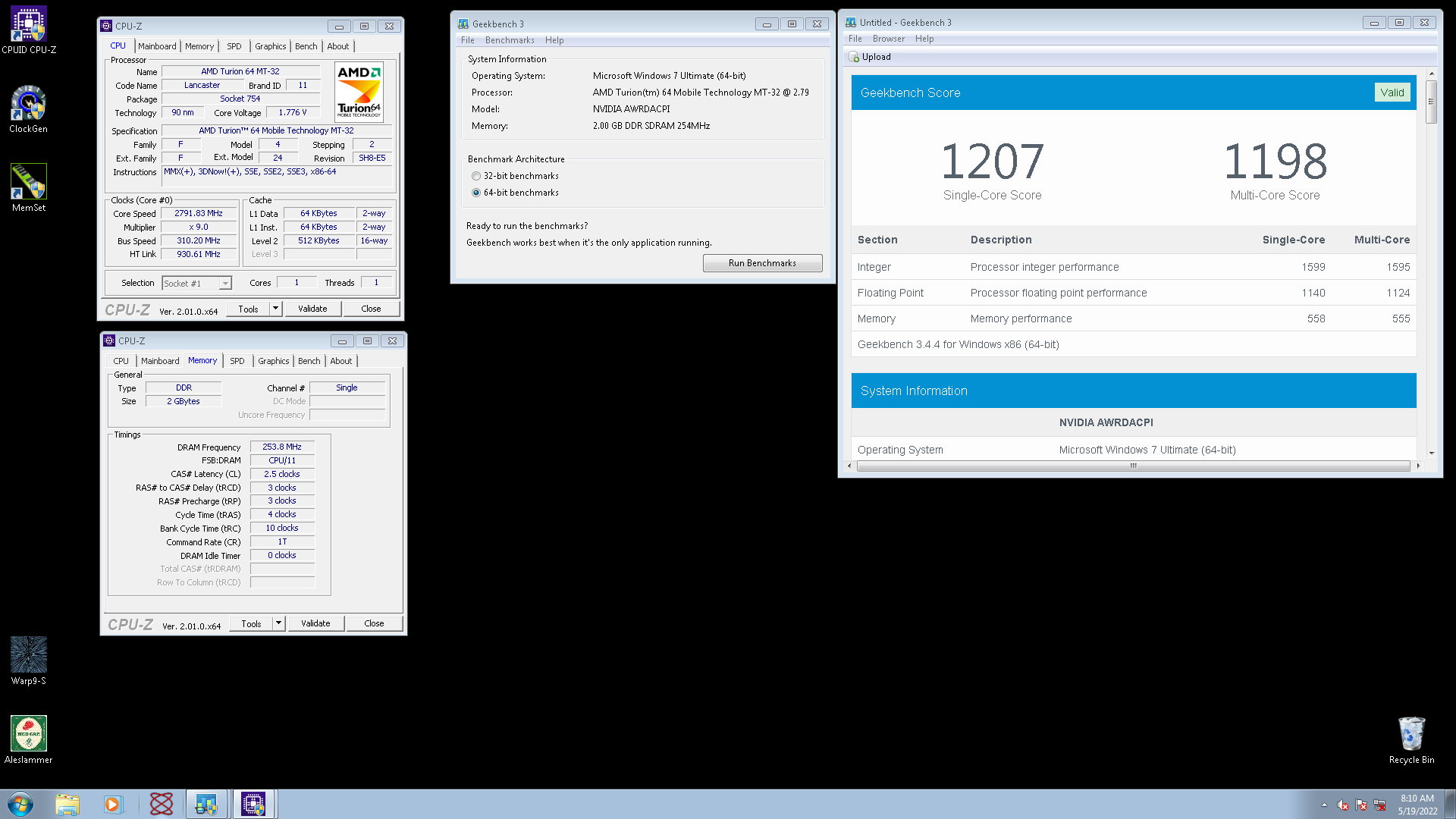This screenshot has width=1456, height=819.
Task: Click the DRAM Frequency value 253.8 MHz
Action: (282, 447)
